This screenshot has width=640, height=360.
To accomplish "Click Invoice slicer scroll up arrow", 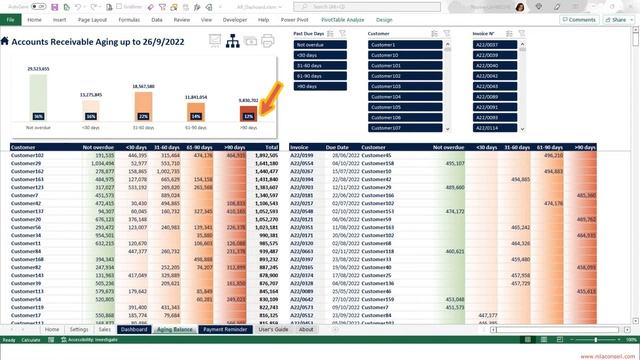I will coord(522,44).
